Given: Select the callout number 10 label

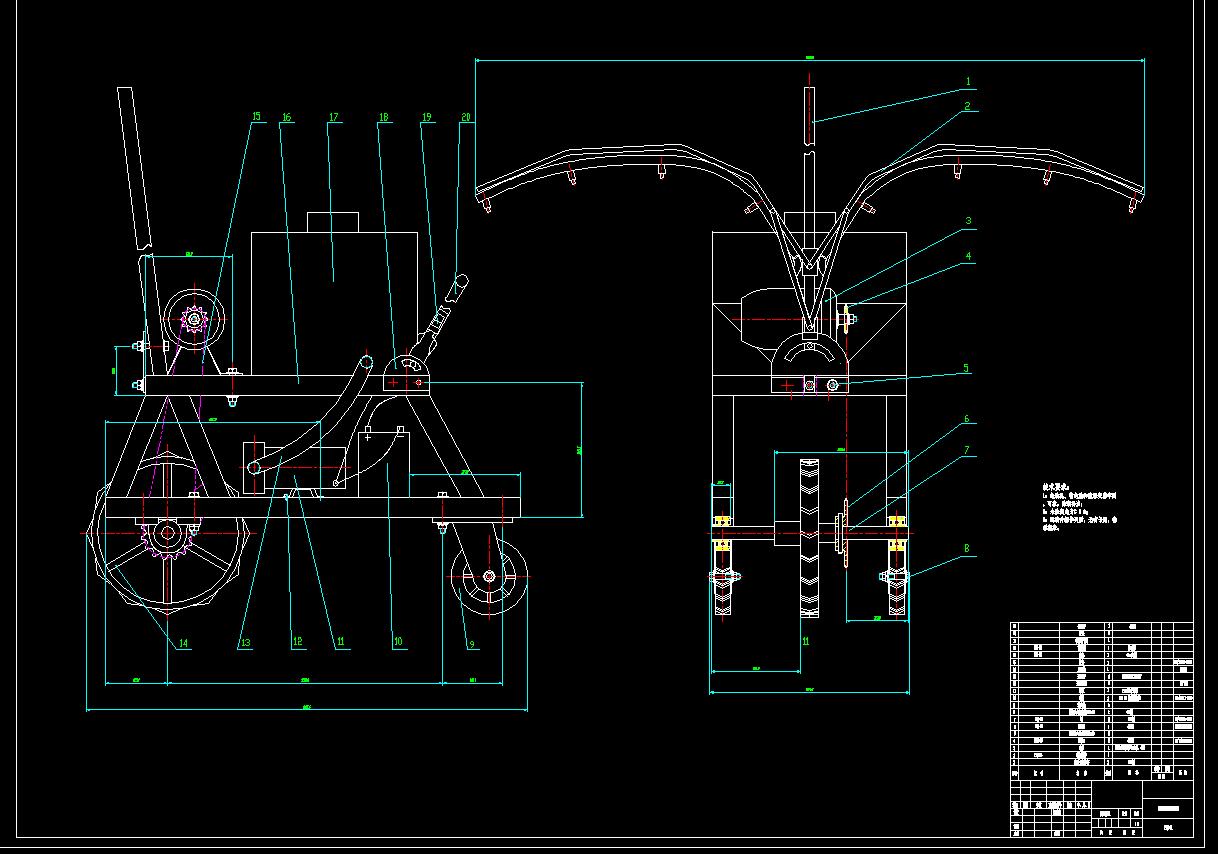Looking at the screenshot, I should pyautogui.click(x=397, y=643).
